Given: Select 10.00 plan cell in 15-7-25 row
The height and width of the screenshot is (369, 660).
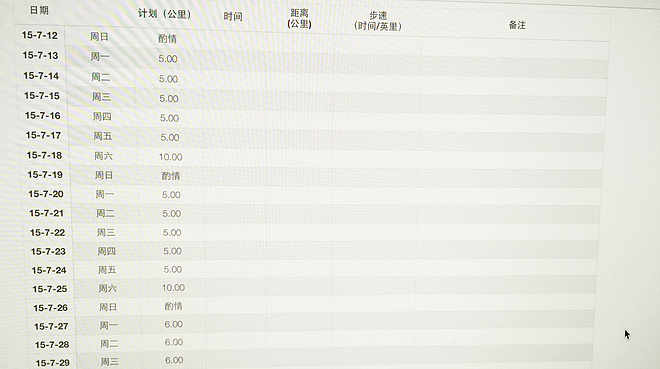Looking at the screenshot, I should (173, 288).
